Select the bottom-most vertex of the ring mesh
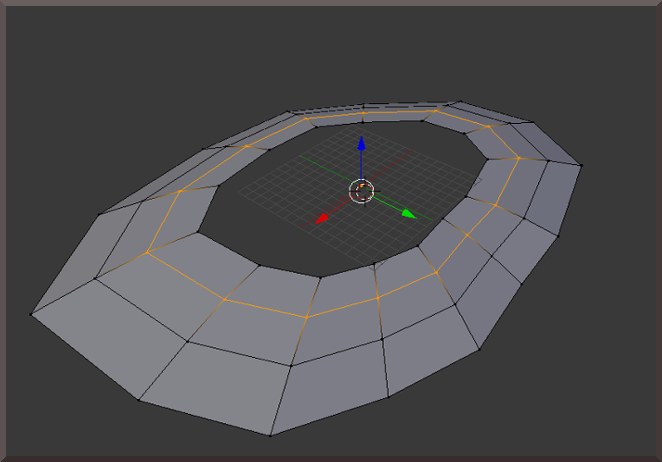 [270, 435]
